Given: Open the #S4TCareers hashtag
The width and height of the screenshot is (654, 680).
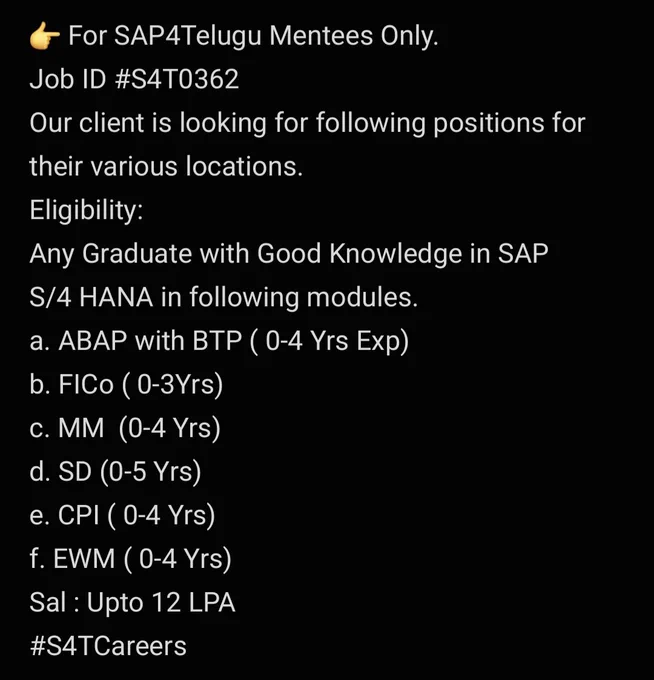Looking at the screenshot, I should [x=108, y=646].
